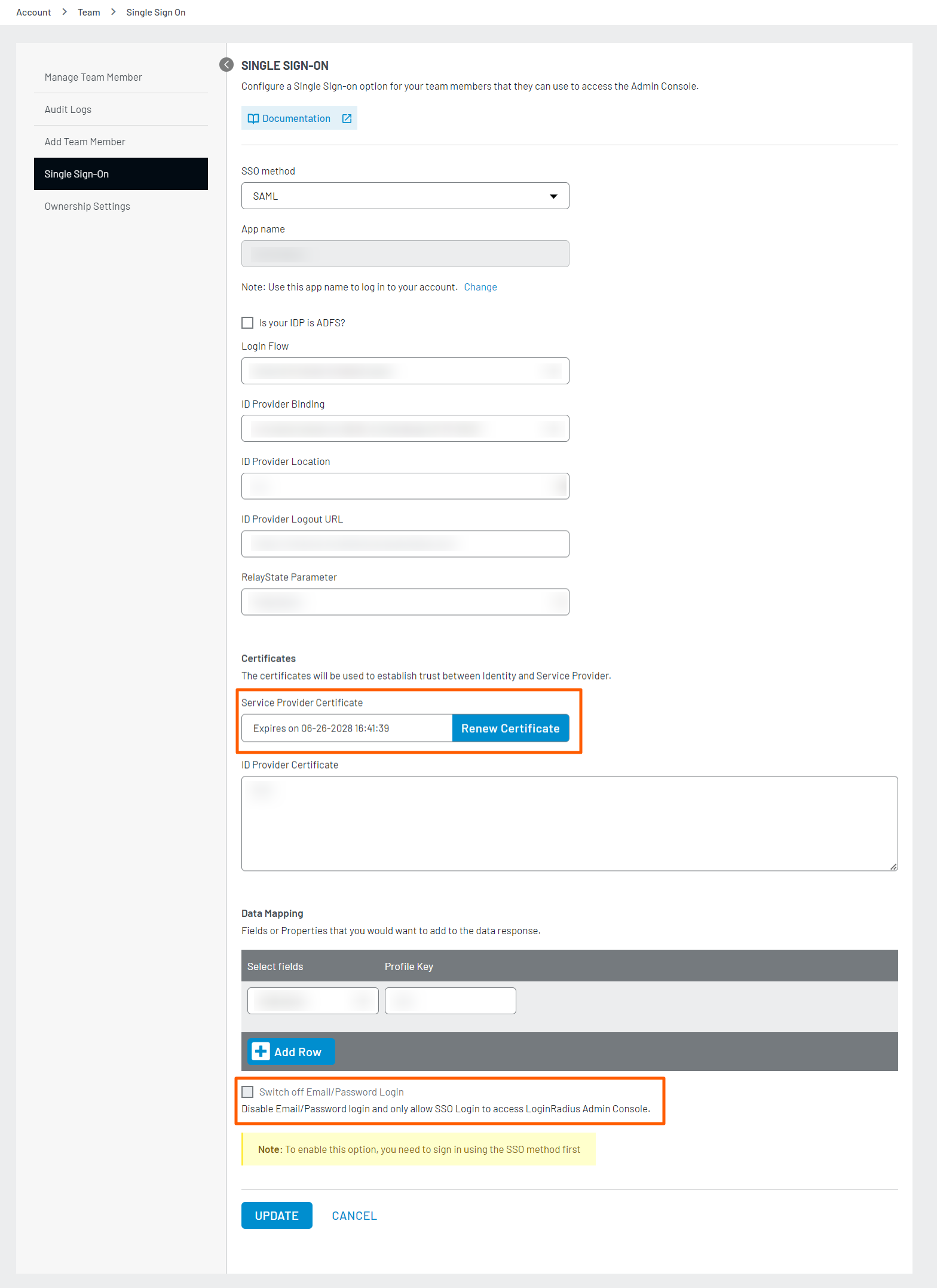Toggle Switch off Email/Password Login checkbox
This screenshot has width=937, height=1288.
pyautogui.click(x=247, y=1092)
